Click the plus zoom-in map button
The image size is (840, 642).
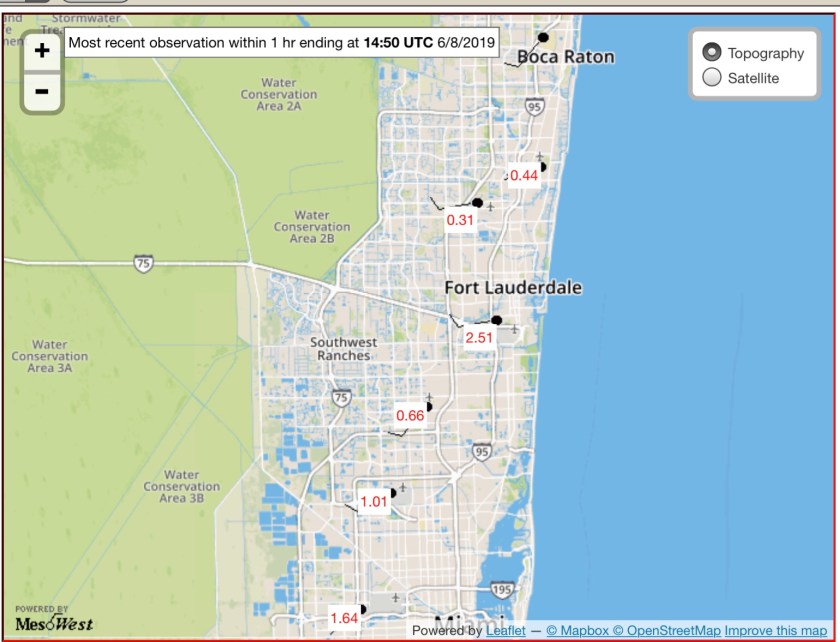(x=41, y=52)
